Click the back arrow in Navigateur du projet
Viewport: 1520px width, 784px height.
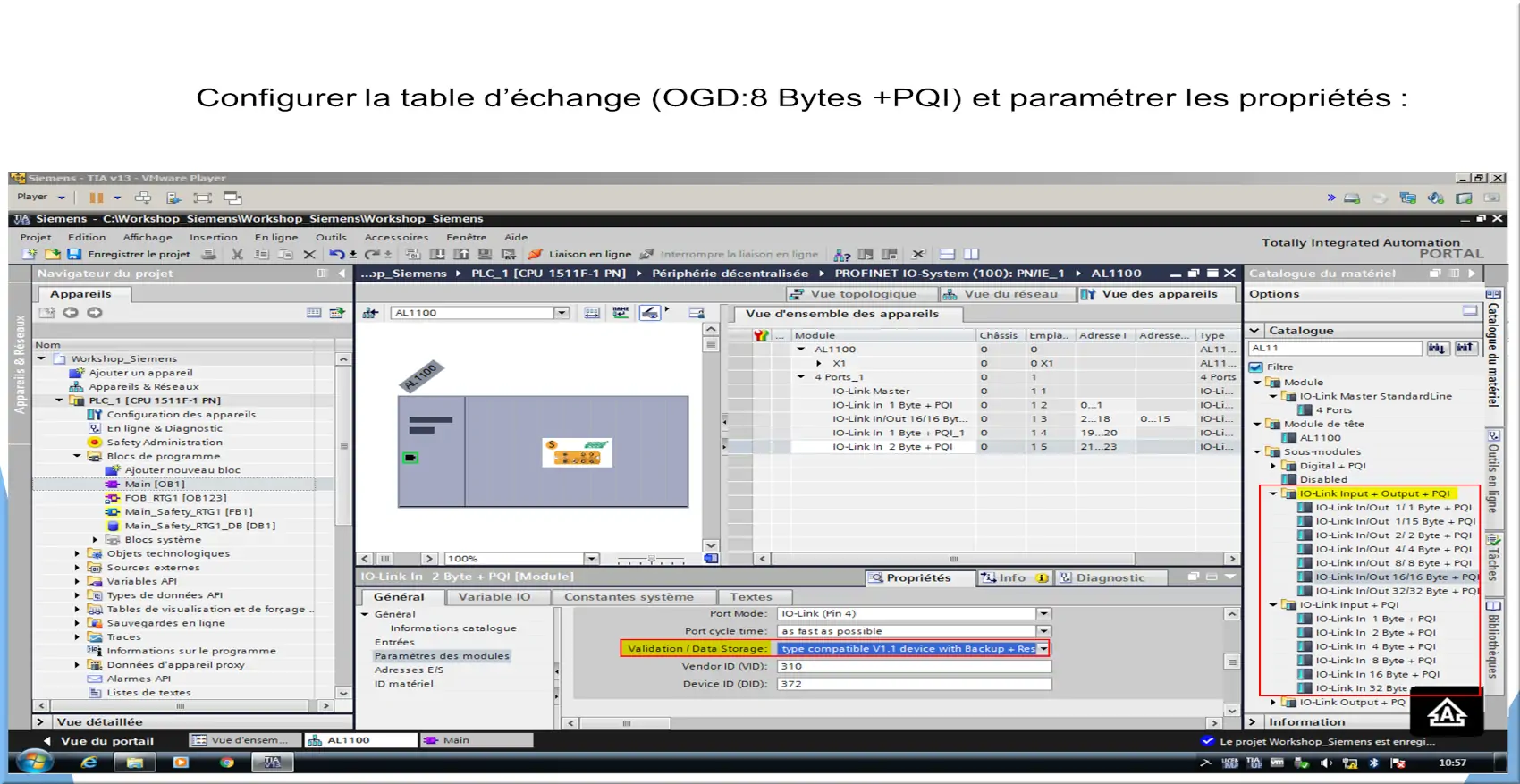click(71, 313)
